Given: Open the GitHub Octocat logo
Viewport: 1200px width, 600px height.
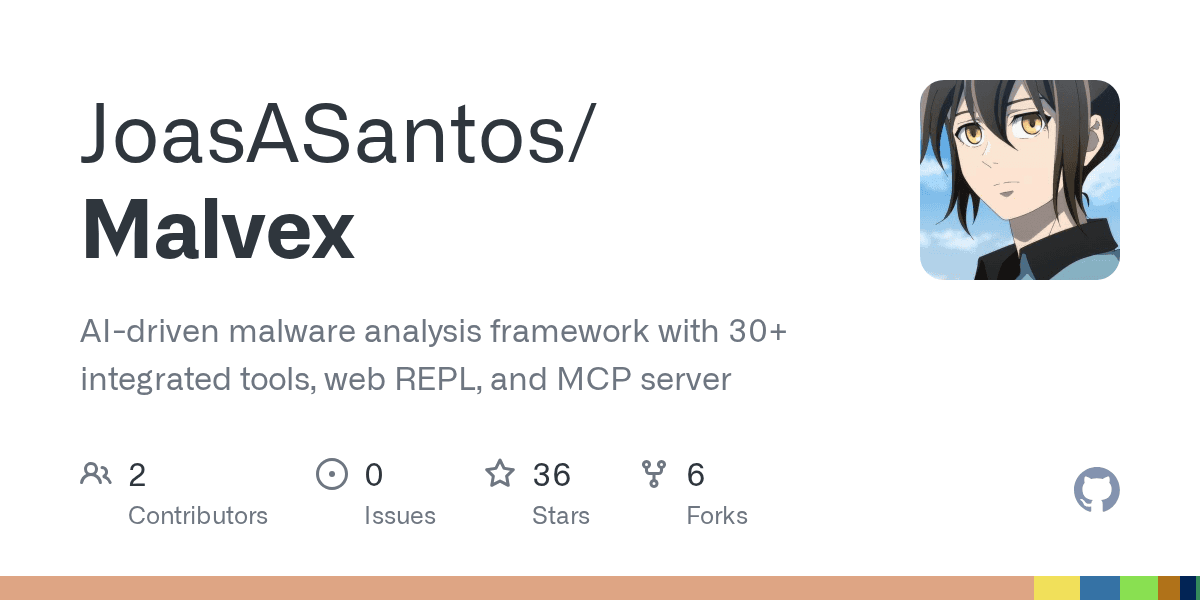Looking at the screenshot, I should [1096, 491].
